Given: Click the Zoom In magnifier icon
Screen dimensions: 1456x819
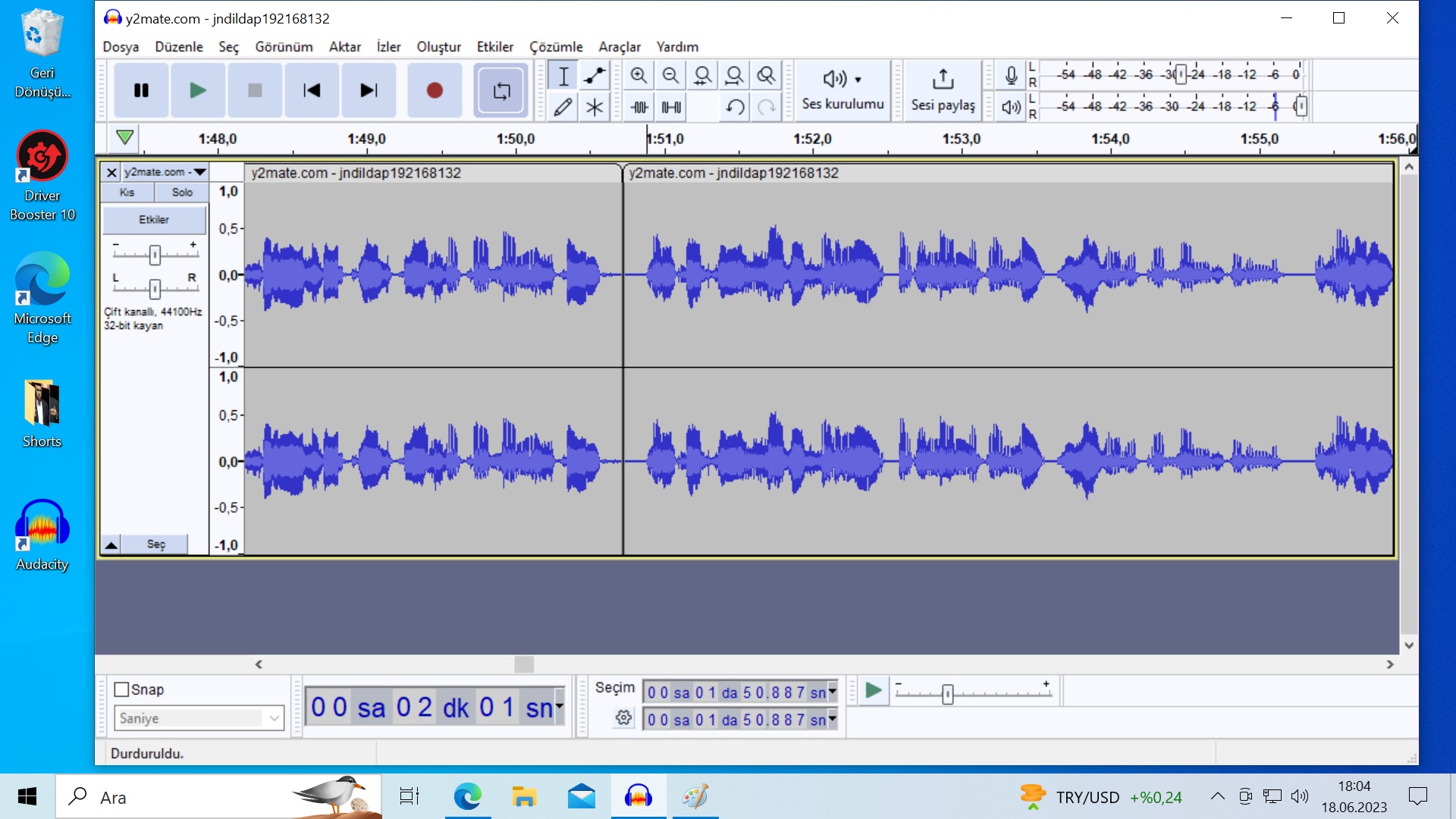Looking at the screenshot, I should coord(639,75).
